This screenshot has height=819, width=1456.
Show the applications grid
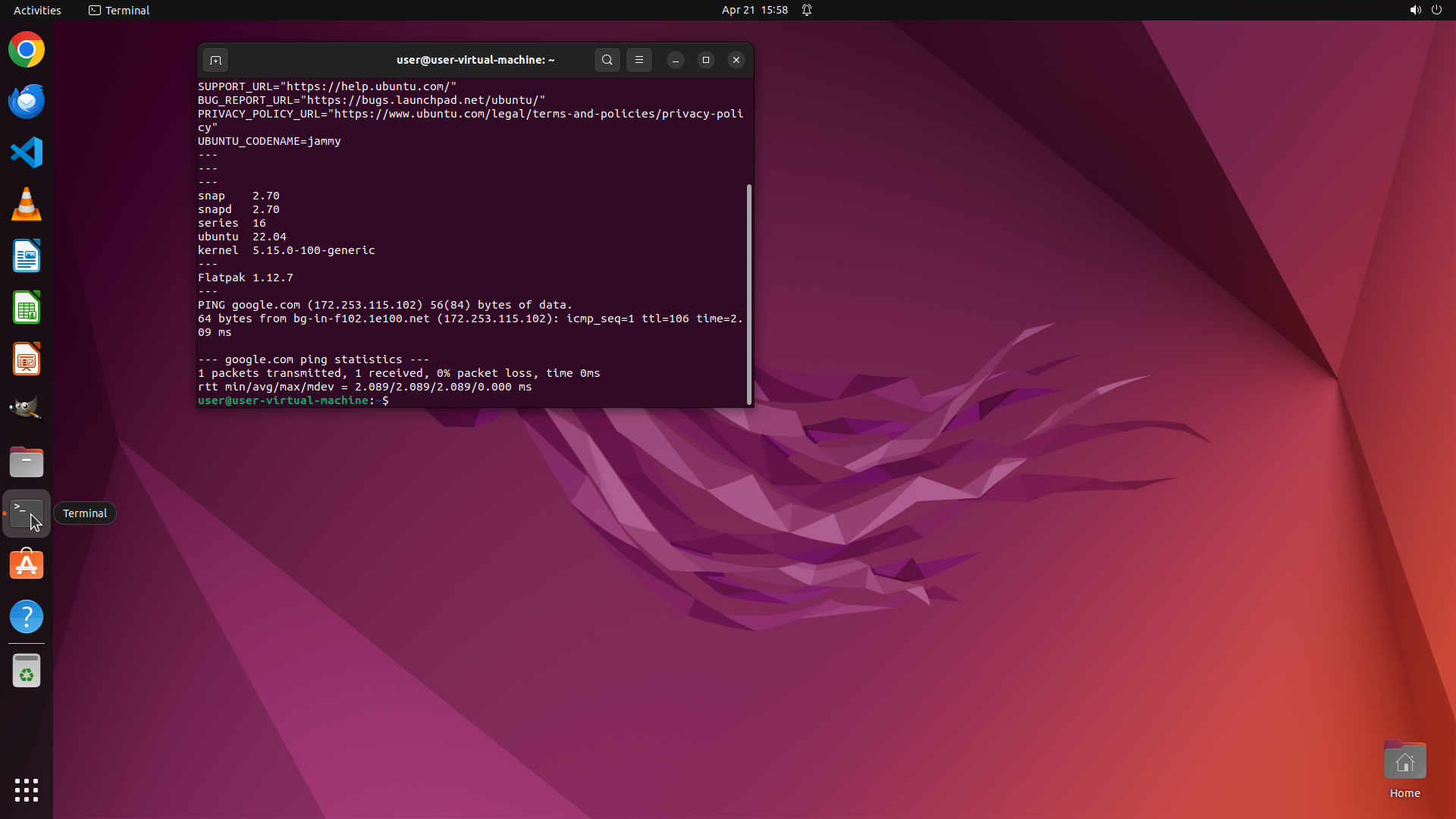[x=27, y=790]
